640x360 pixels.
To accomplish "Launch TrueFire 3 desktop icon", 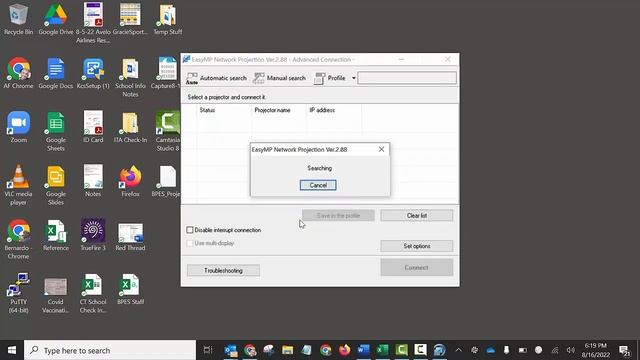I will point(93,235).
